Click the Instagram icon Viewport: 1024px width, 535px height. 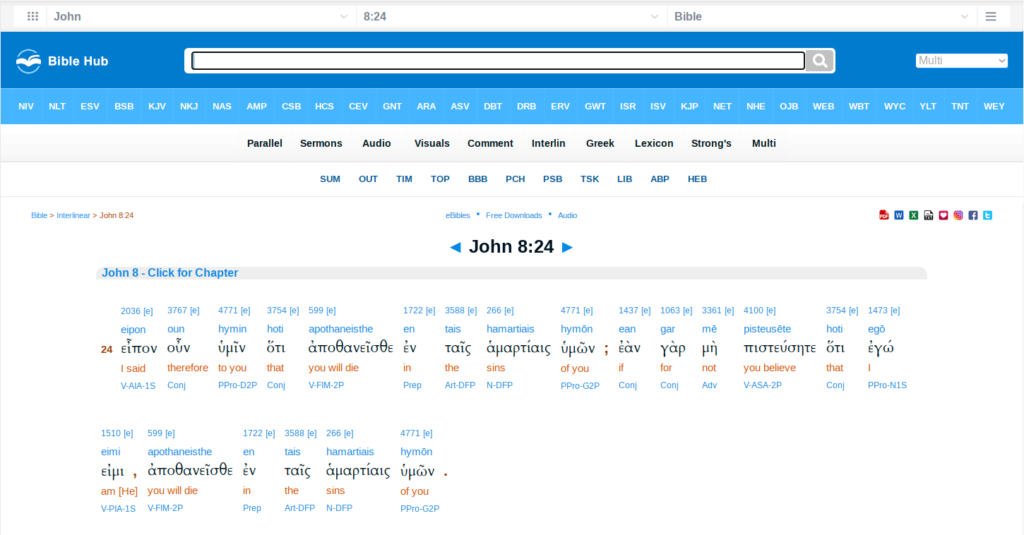tap(958, 215)
